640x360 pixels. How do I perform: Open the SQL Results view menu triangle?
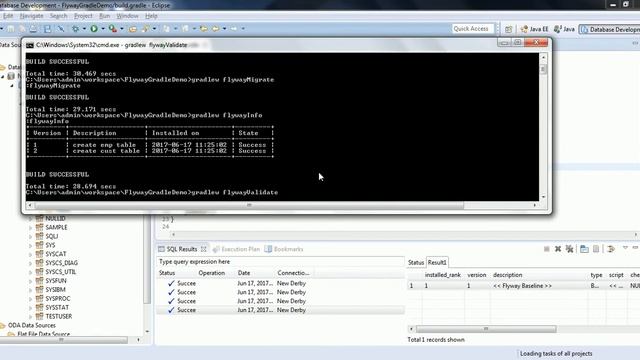click(x=625, y=248)
